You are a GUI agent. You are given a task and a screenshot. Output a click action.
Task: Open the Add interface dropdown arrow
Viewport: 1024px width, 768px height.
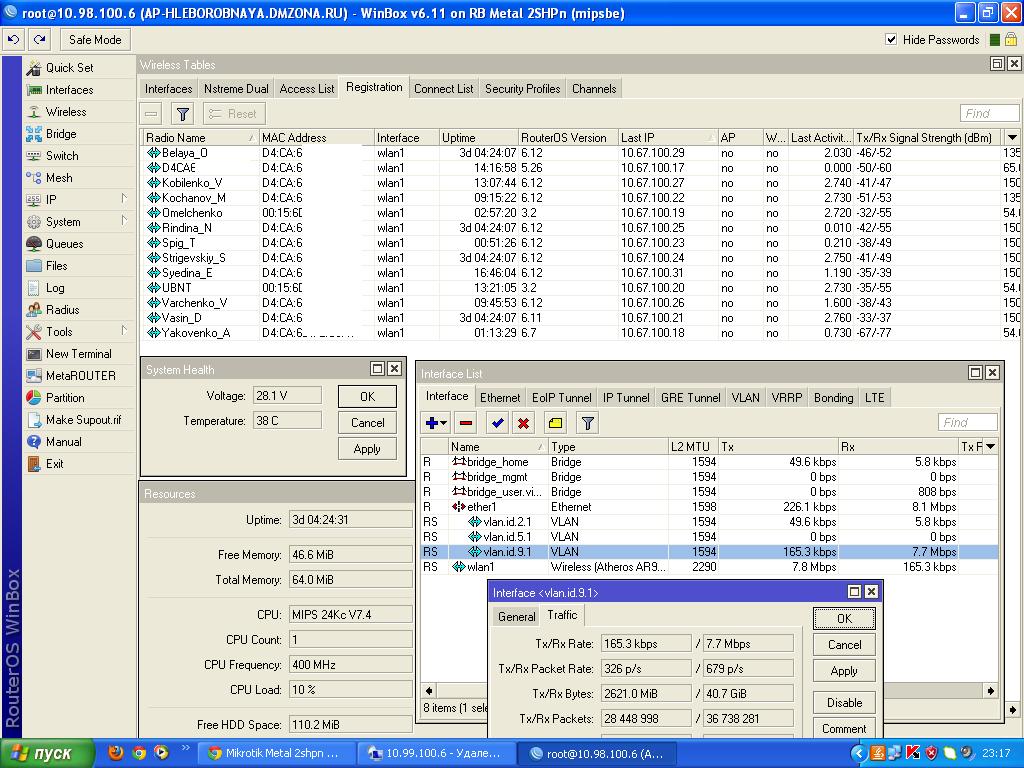point(444,423)
